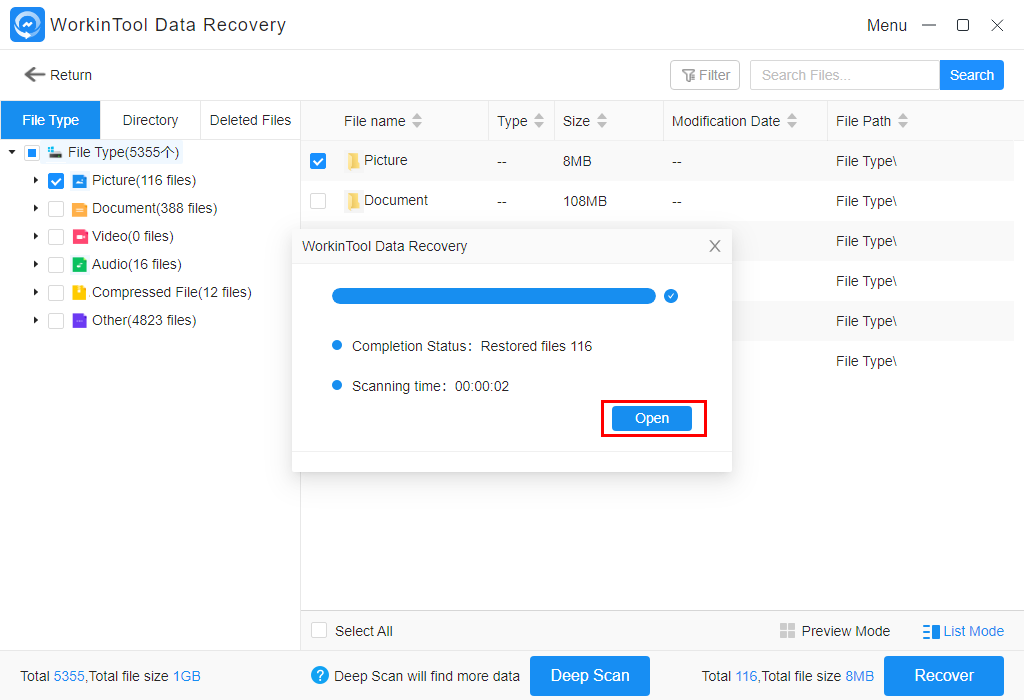Viewport: 1024px width, 700px height.
Task: Enable the Select All checkbox
Action: [x=319, y=631]
